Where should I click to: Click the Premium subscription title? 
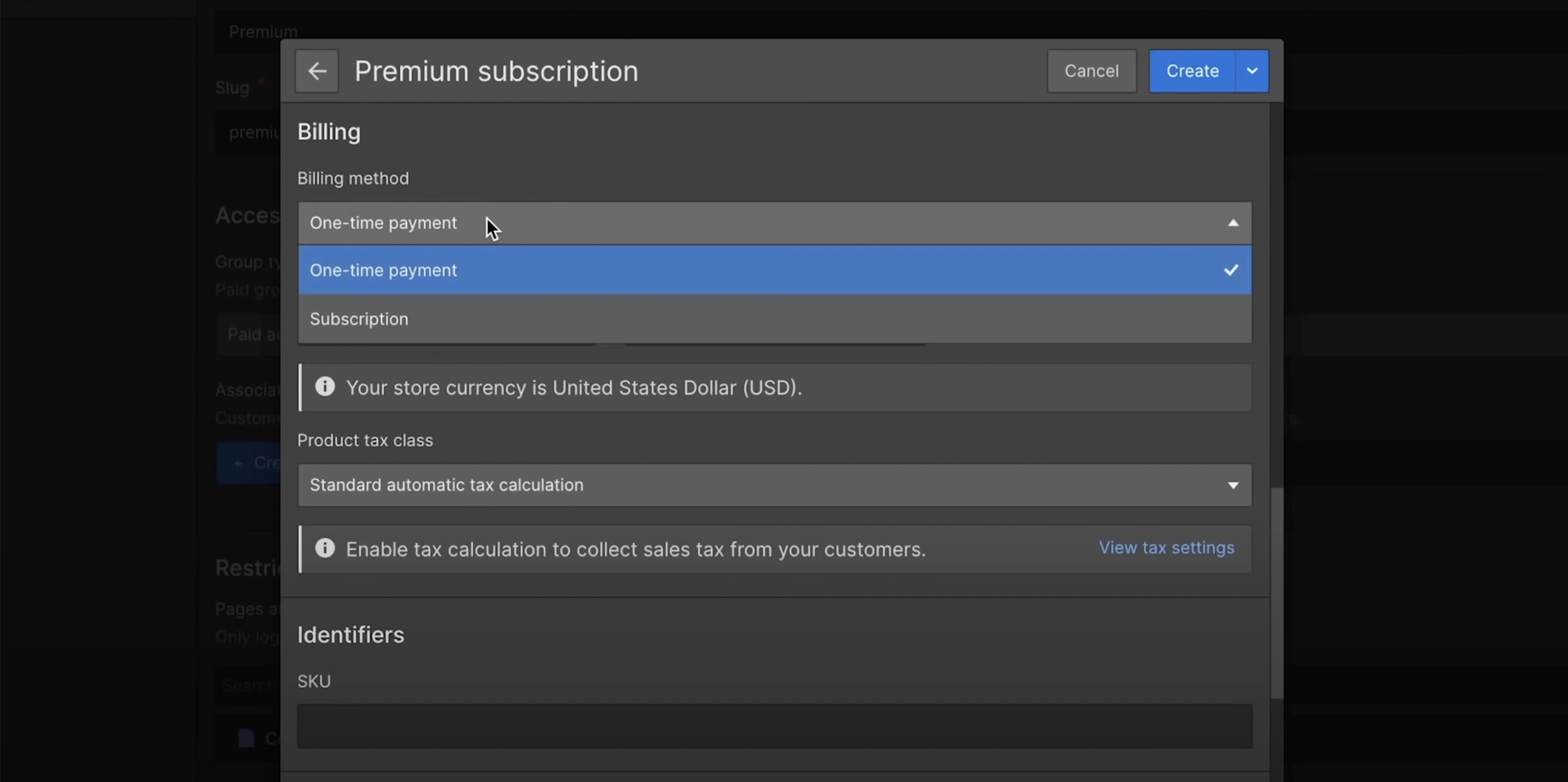tap(496, 71)
